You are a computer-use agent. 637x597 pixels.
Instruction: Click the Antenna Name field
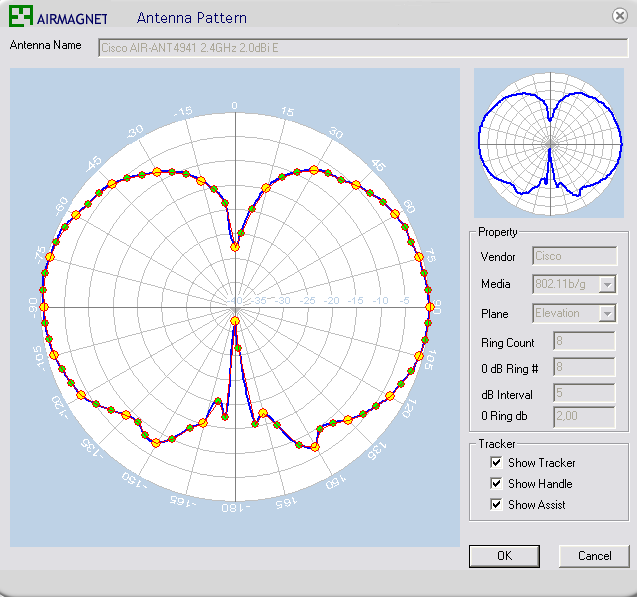coord(363,48)
